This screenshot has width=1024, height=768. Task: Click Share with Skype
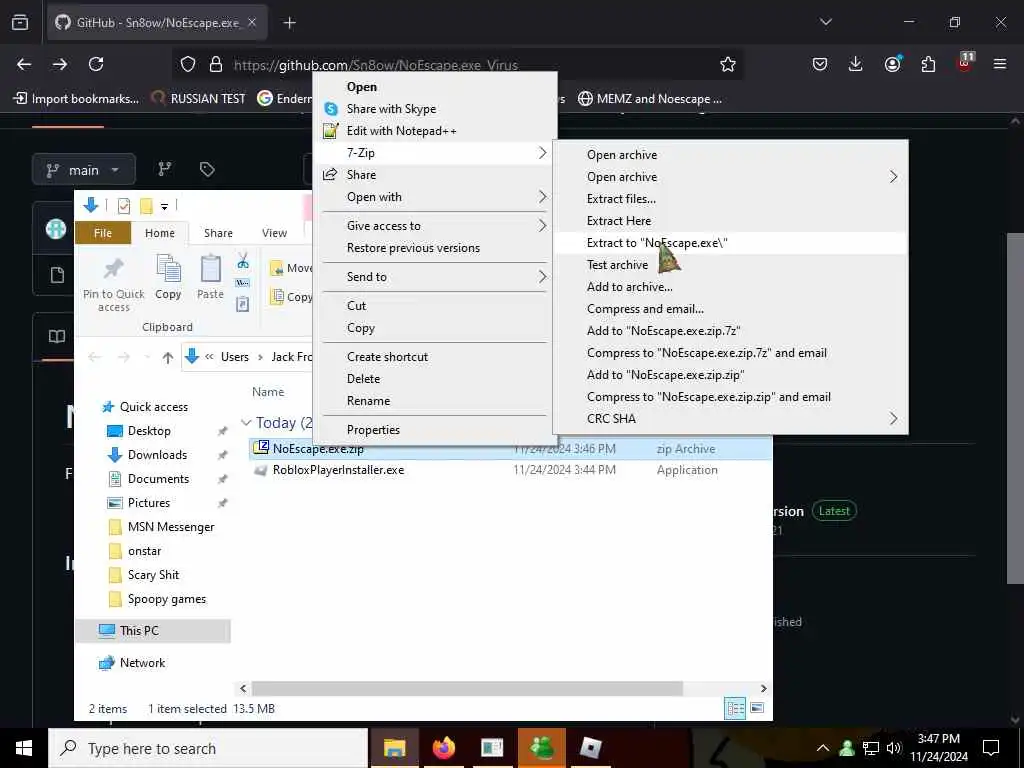tap(435, 109)
